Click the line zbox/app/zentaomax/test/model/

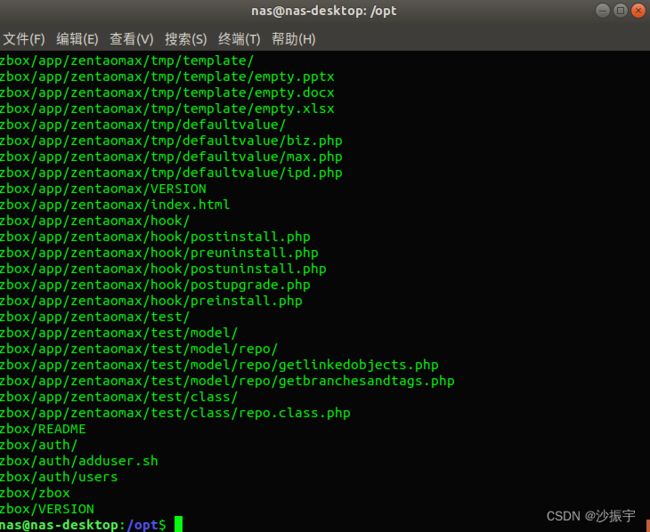[x=119, y=333]
